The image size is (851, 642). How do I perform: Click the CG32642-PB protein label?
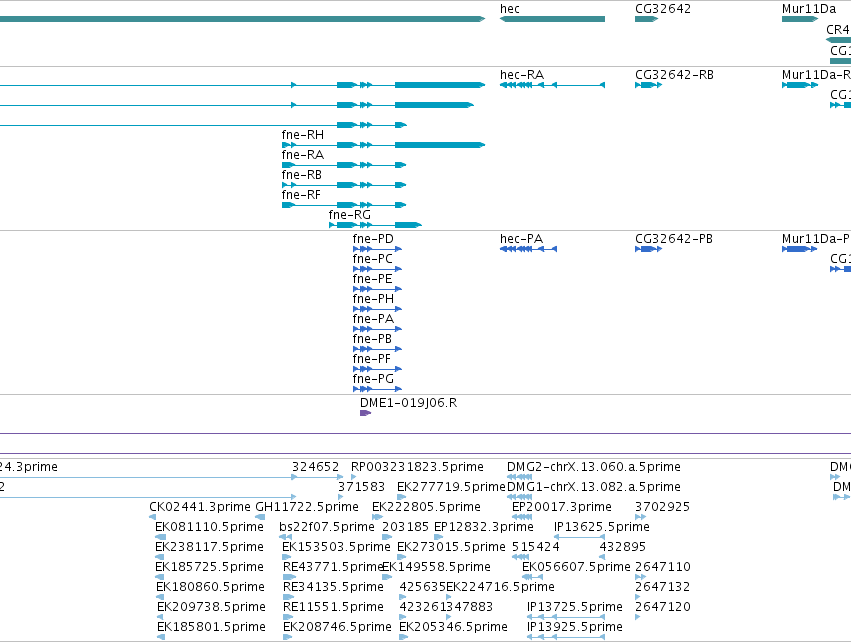click(674, 239)
